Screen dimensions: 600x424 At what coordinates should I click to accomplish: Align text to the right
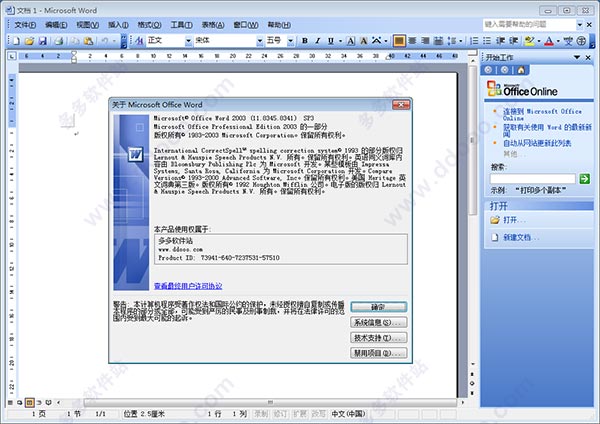[x=425, y=41]
